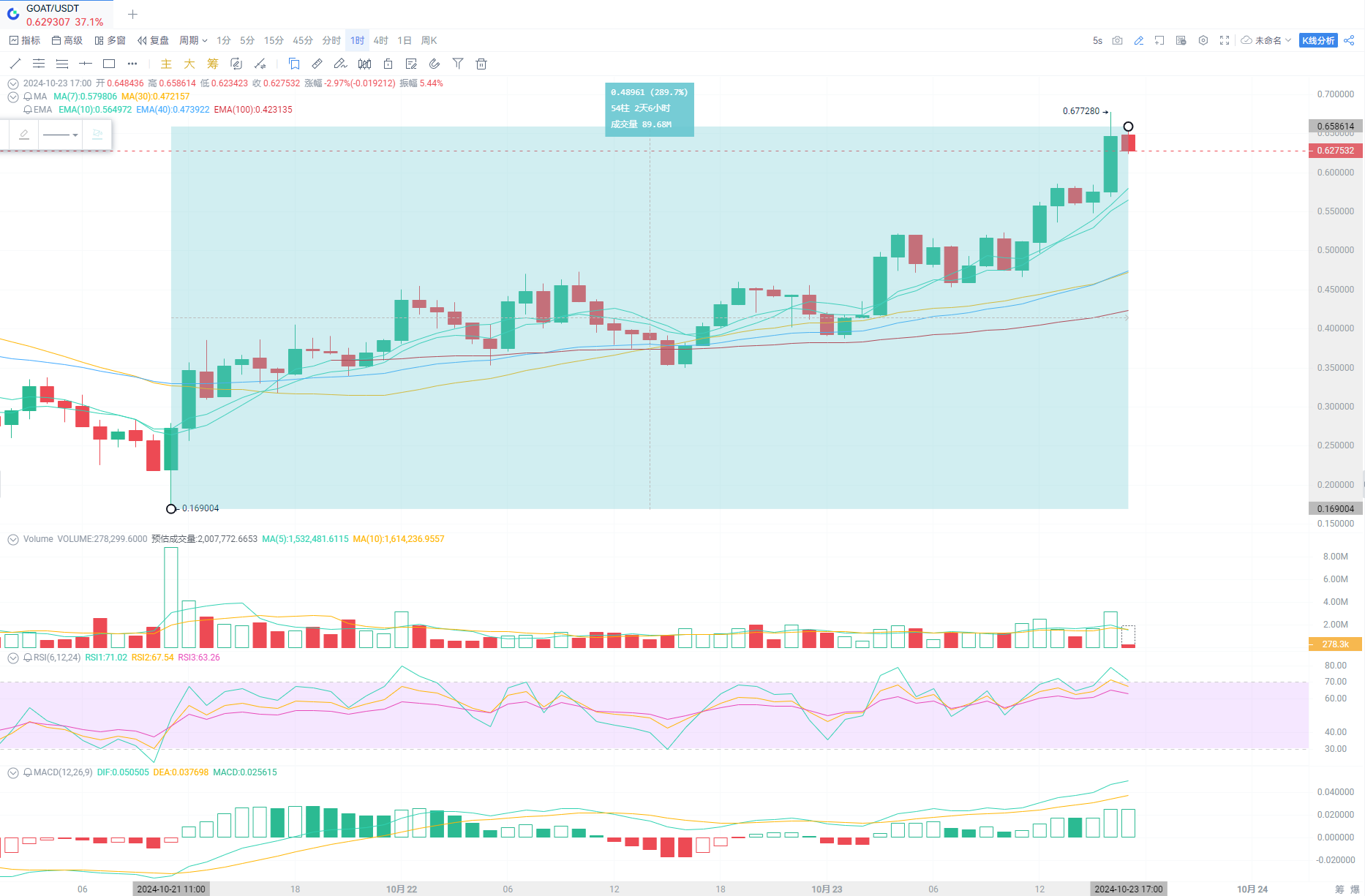
Task: Select the Fibonacci levels drawing tool
Action: click(x=62, y=64)
